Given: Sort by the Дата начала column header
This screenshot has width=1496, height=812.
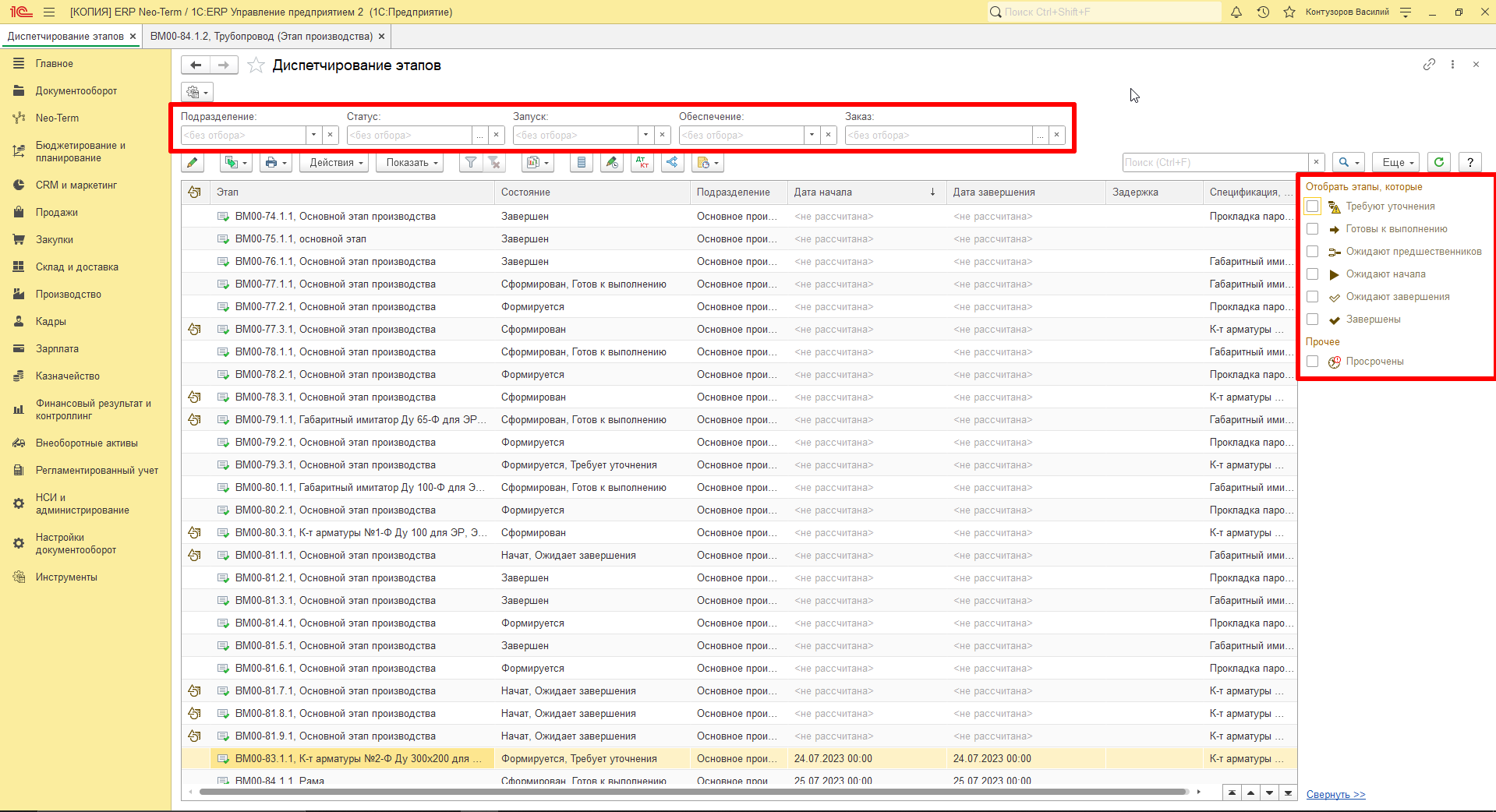Looking at the screenshot, I should (866, 192).
